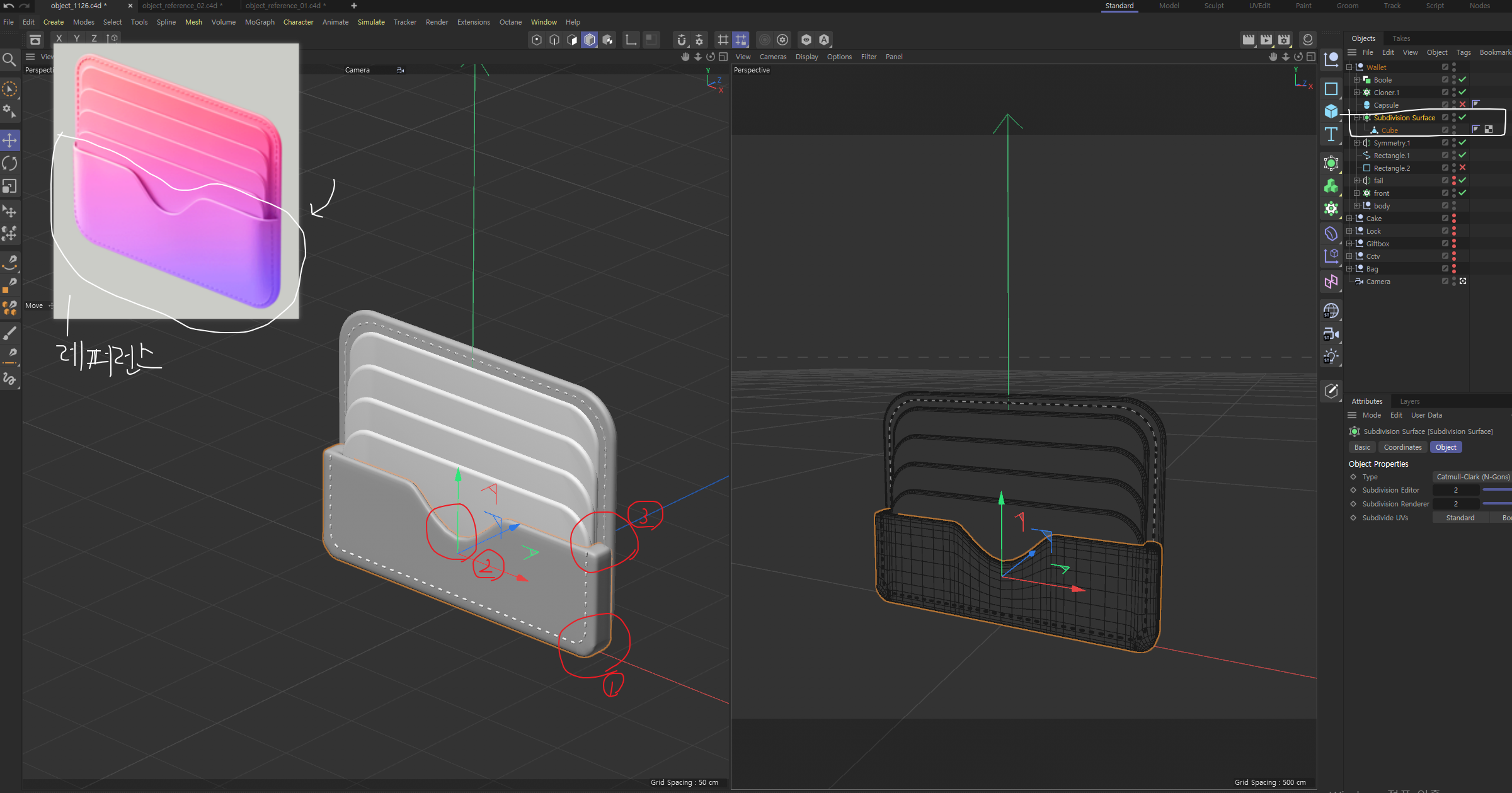Switch to the Layers tab
Image resolution: width=1512 pixels, height=793 pixels.
(1409, 401)
